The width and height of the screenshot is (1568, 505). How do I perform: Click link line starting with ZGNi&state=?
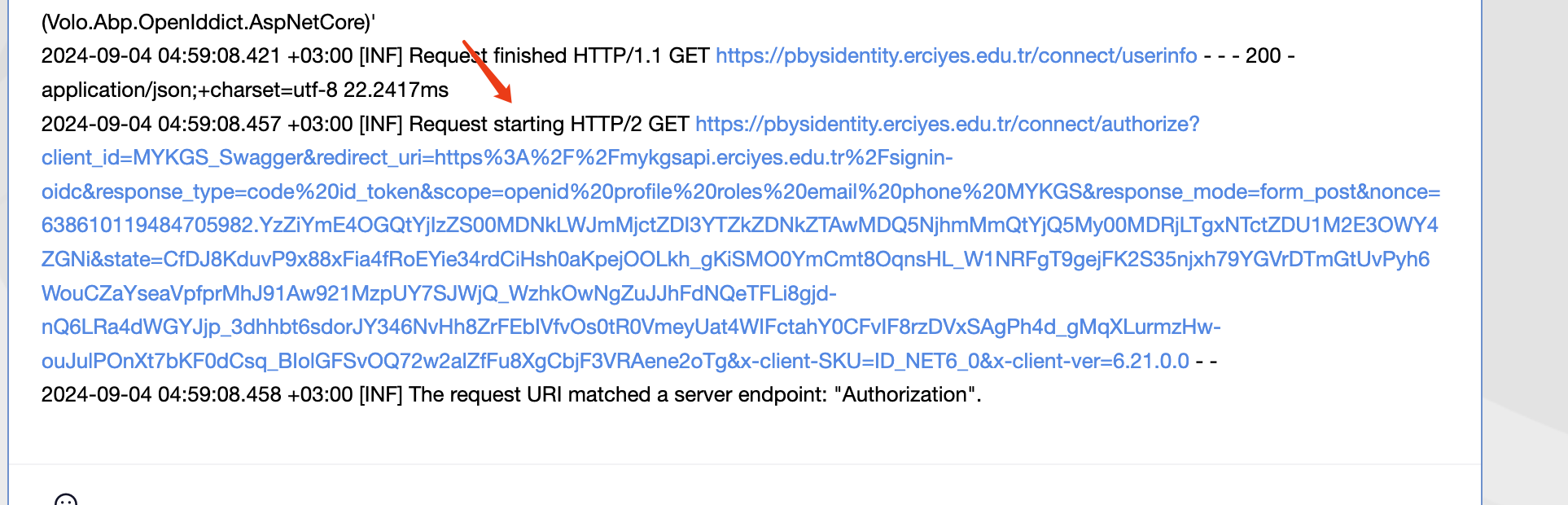[x=735, y=259]
